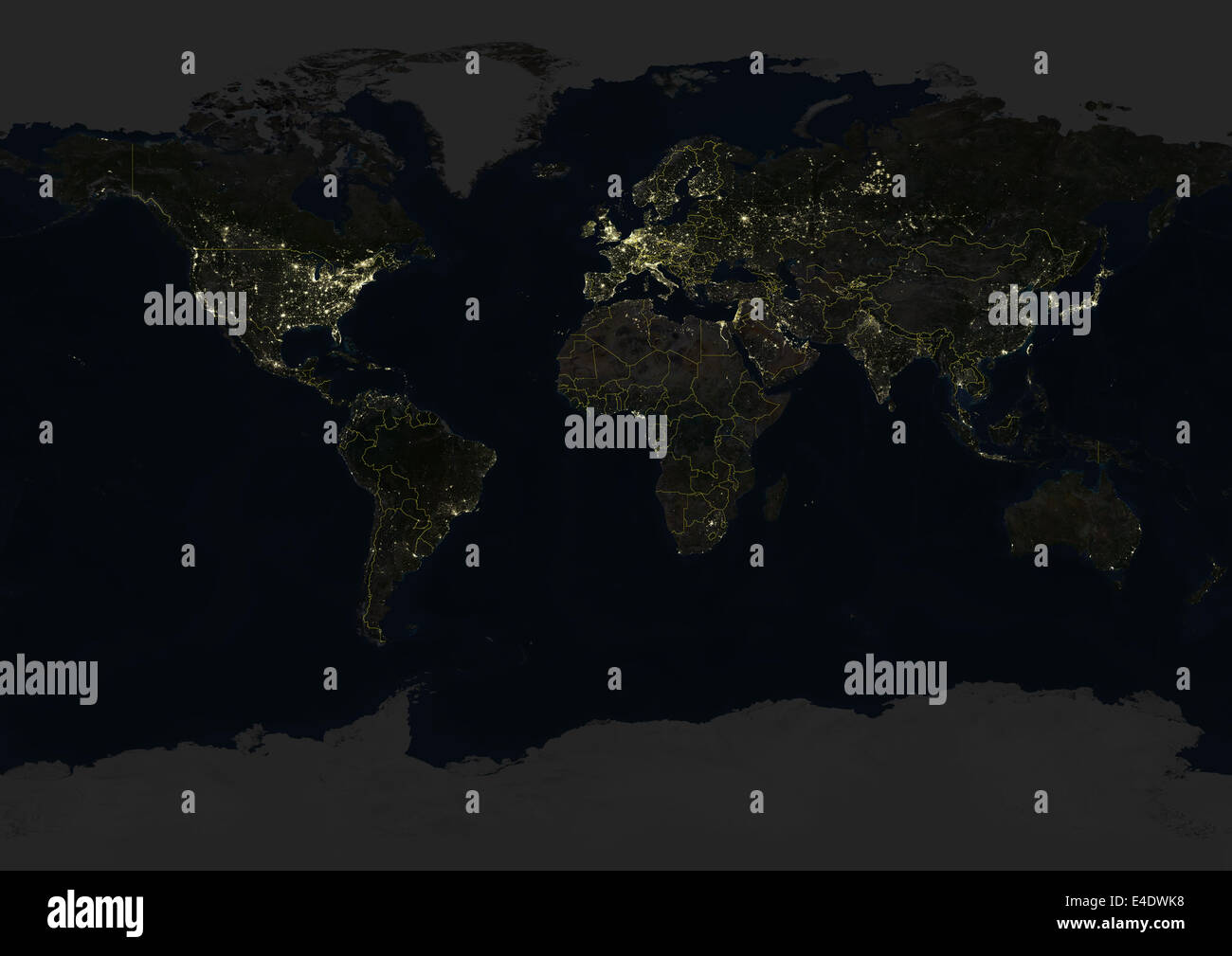Click the alamy watermark at far left ocean
The height and width of the screenshot is (956, 1232).
click(x=49, y=678)
